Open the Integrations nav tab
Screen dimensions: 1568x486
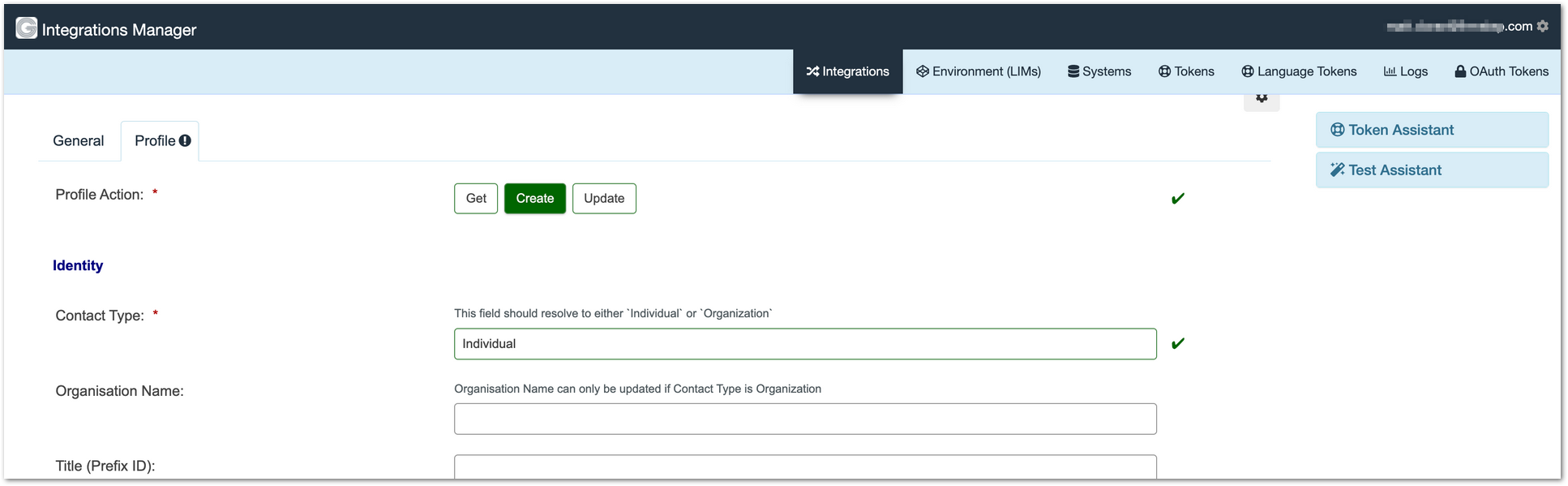coord(847,71)
